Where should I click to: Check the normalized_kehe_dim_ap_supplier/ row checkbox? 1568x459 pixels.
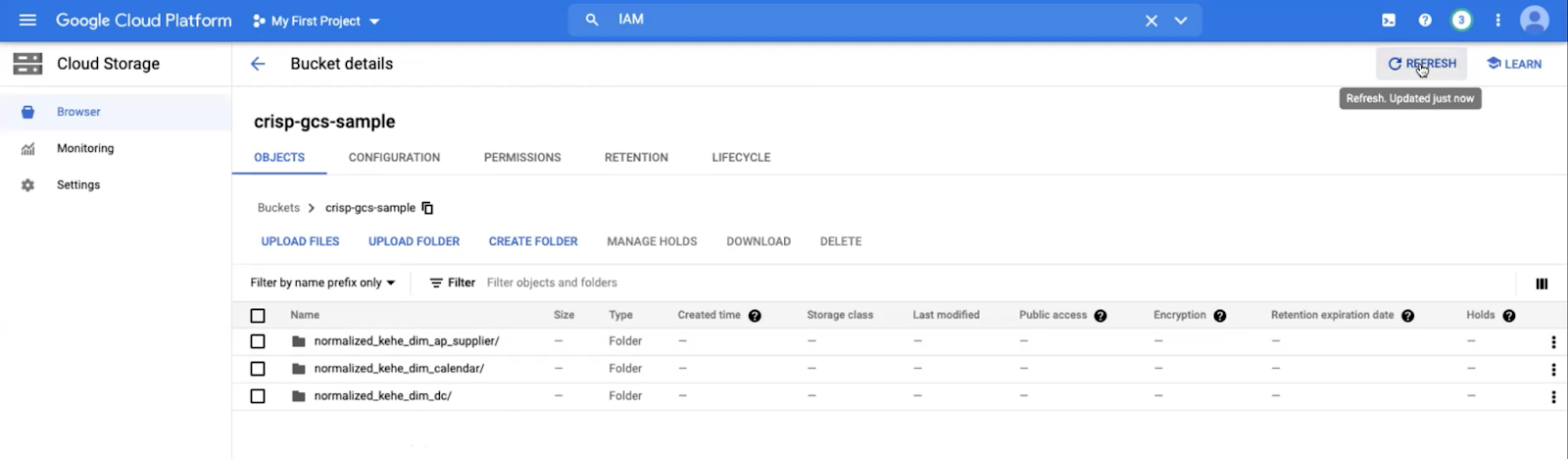pos(258,341)
